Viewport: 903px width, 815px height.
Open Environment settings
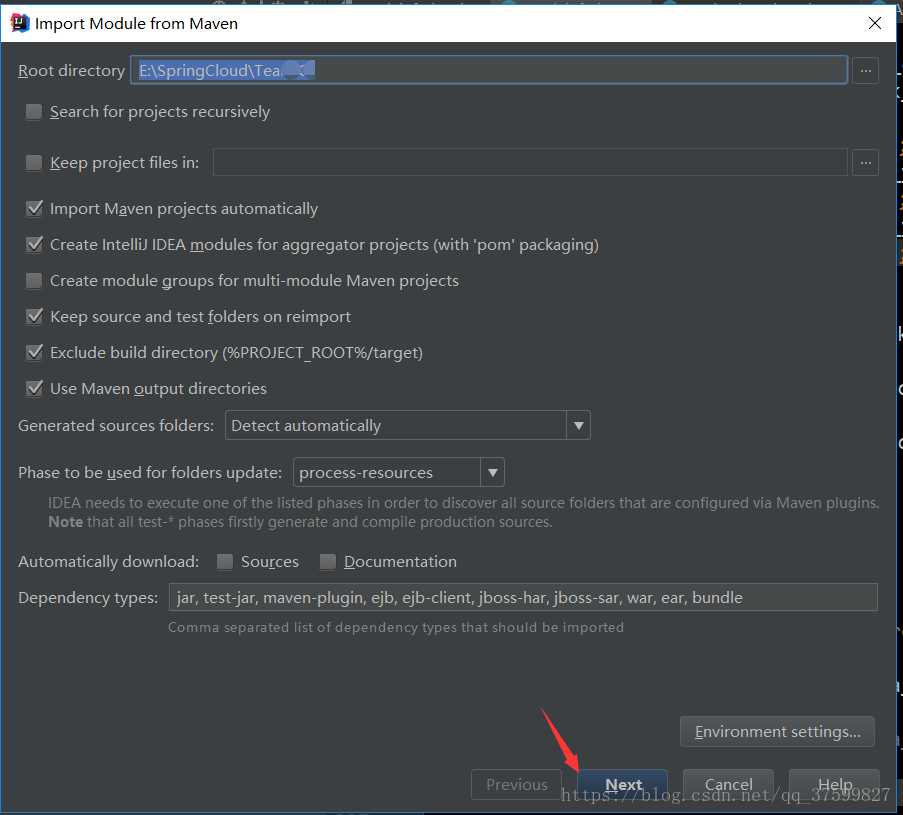[777, 732]
